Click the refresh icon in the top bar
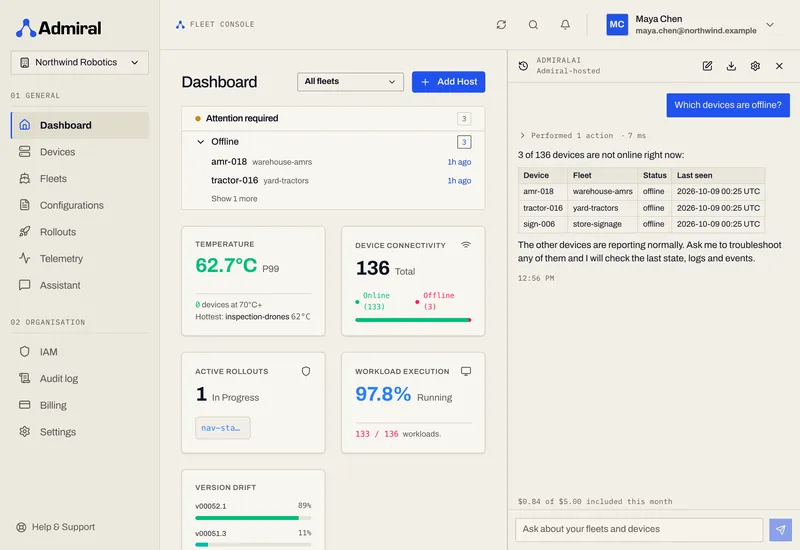This screenshot has height=550, width=800. 501,24
